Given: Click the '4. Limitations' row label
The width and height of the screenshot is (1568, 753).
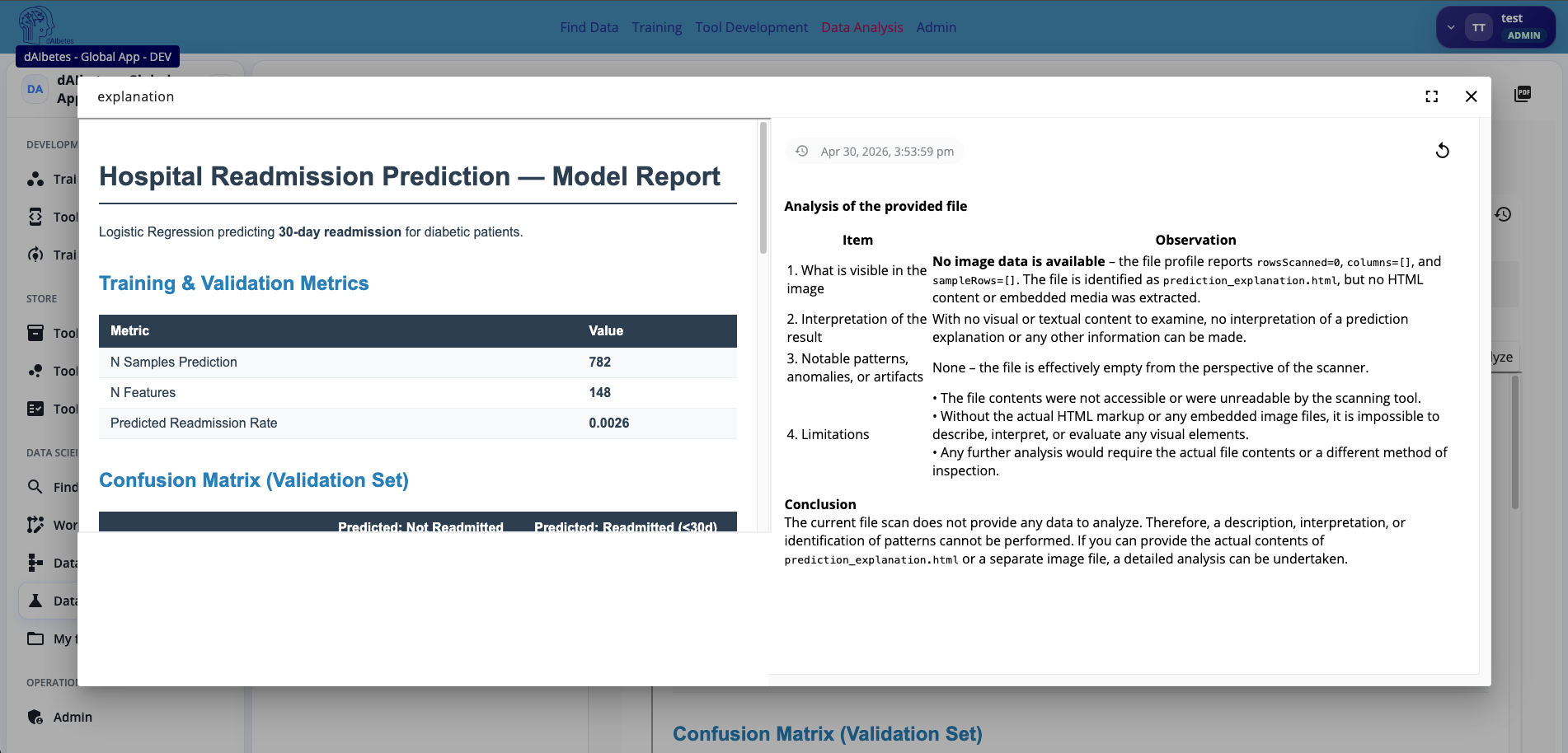Looking at the screenshot, I should coord(828,434).
